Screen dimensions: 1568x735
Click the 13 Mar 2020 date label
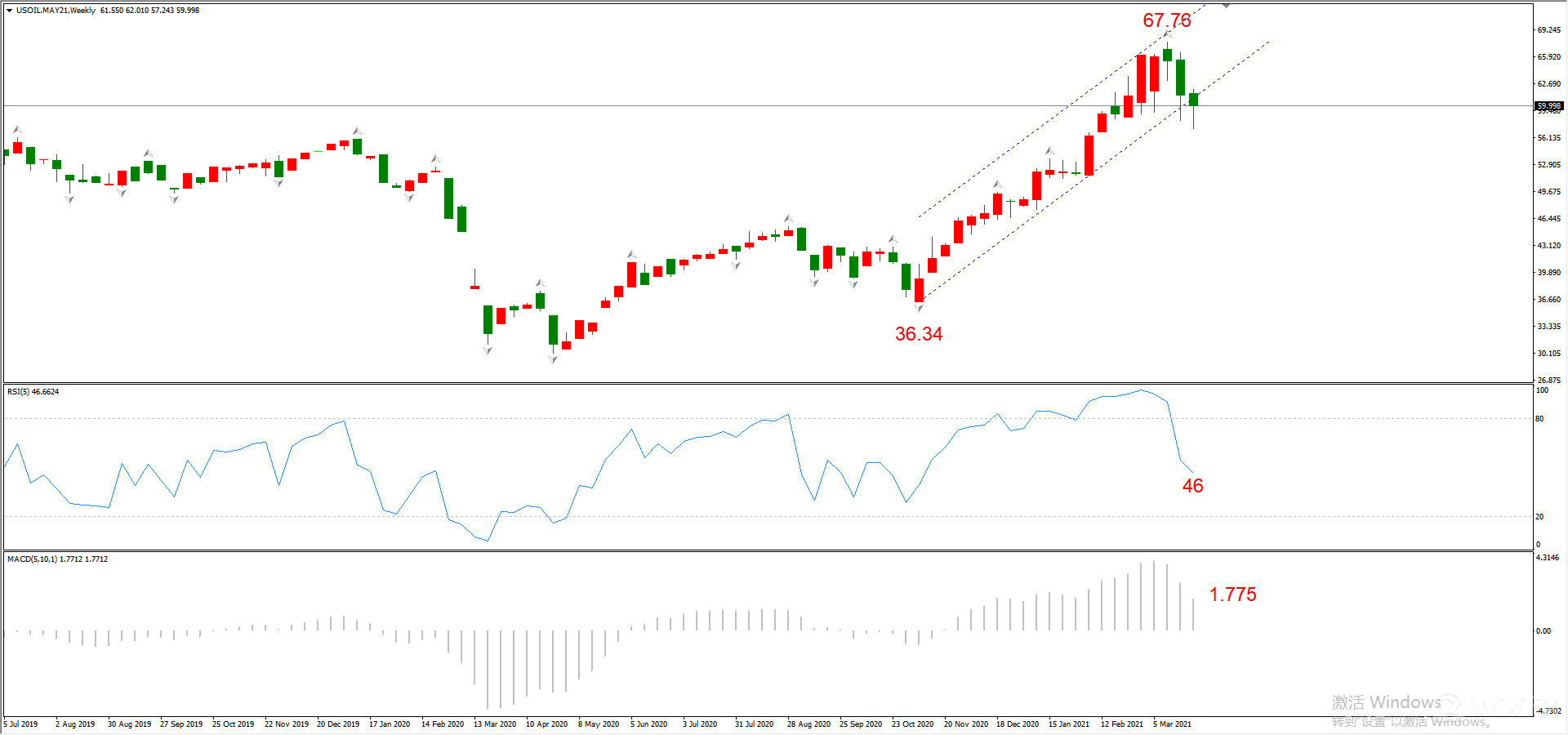coord(495,724)
